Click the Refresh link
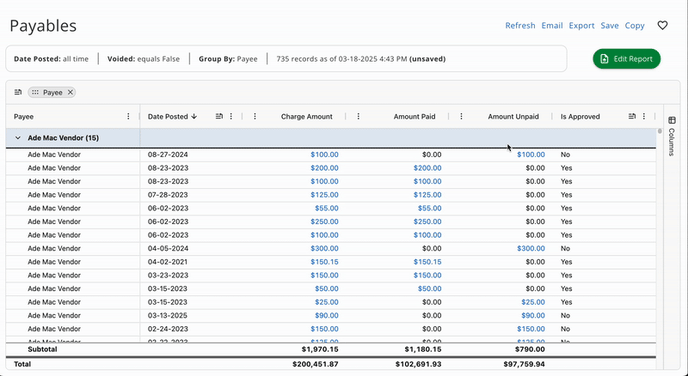The width and height of the screenshot is (688, 376). click(x=520, y=25)
